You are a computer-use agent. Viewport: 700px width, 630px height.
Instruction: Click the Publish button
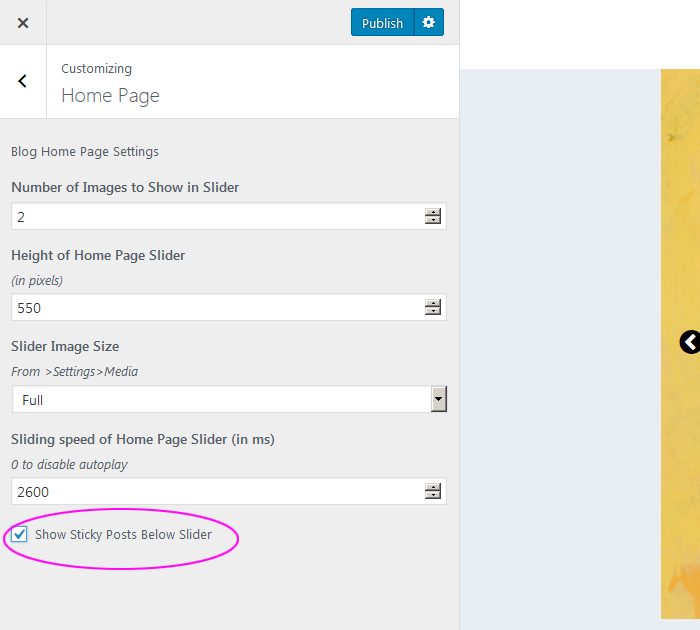coord(382,22)
